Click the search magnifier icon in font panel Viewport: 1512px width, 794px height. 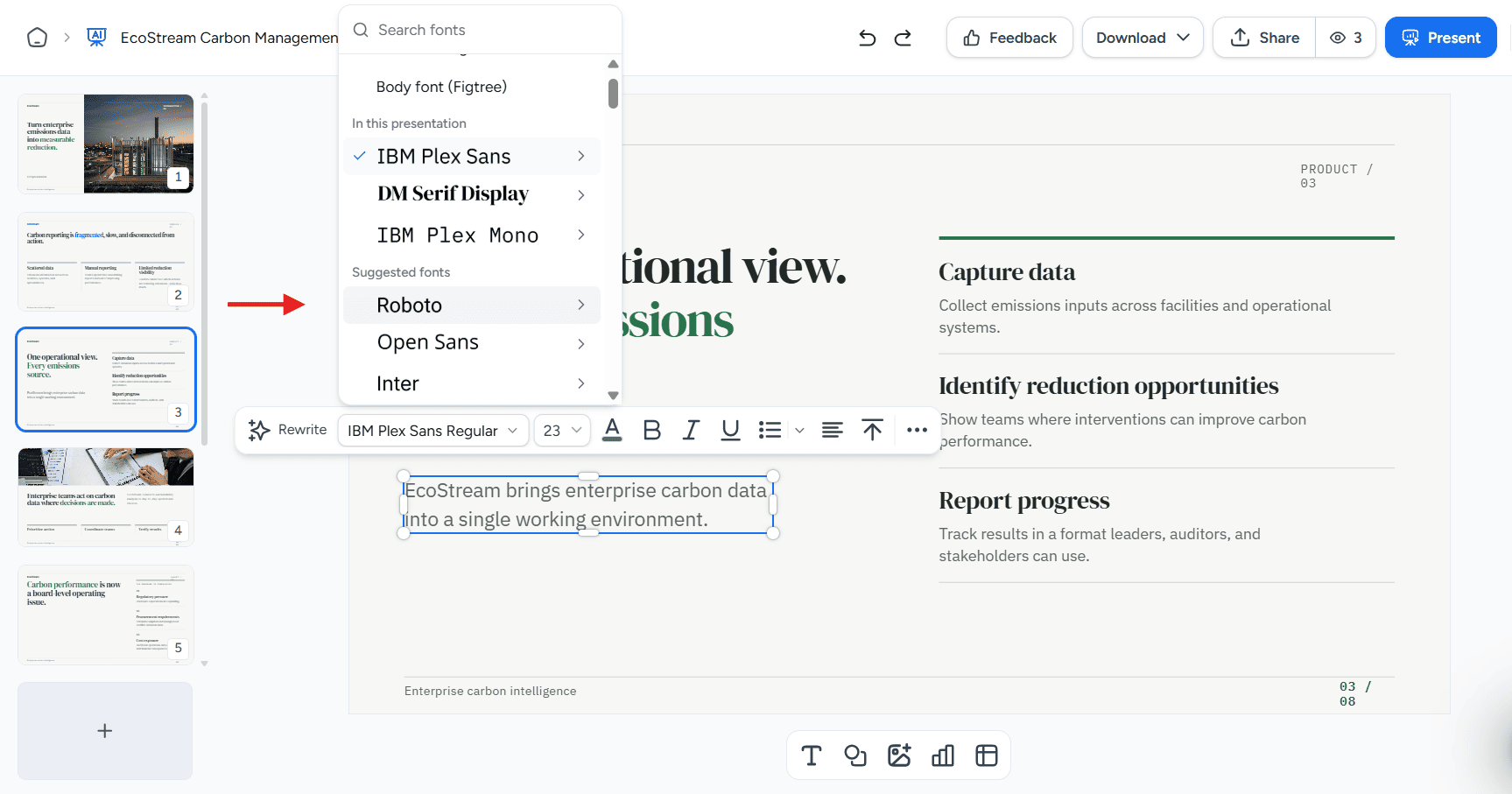[361, 30]
